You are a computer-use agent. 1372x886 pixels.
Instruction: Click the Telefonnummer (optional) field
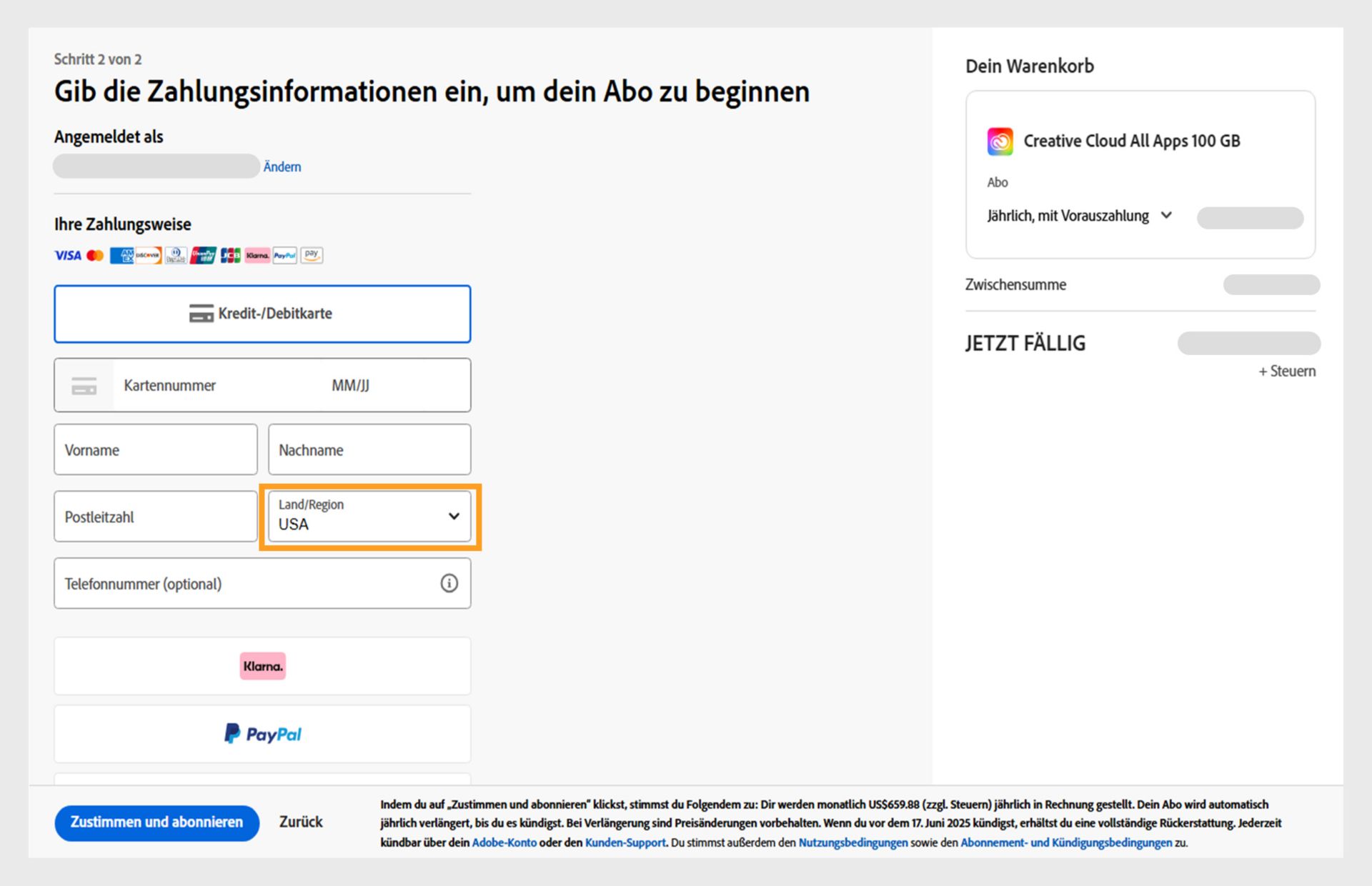262,583
